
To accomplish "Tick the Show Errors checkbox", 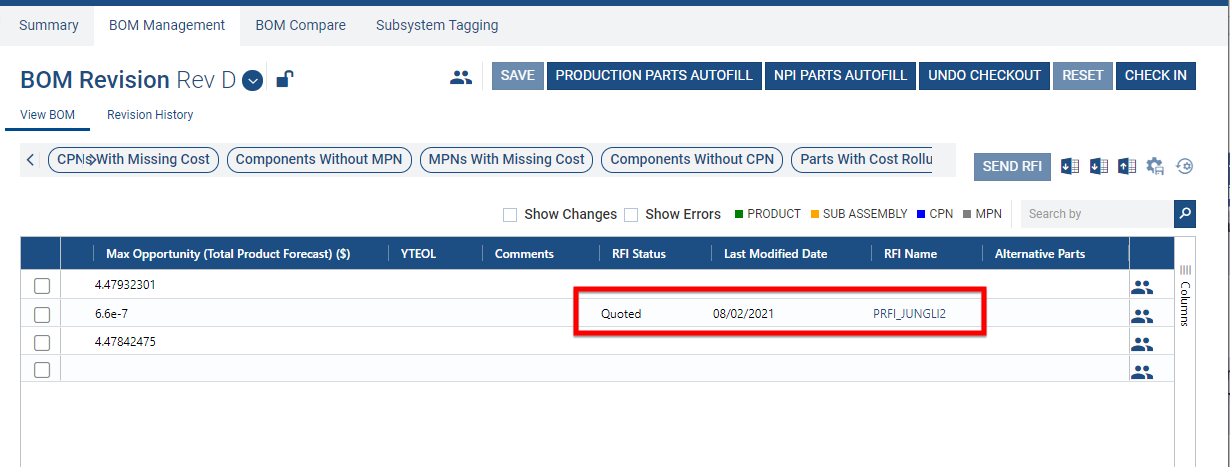I will point(631,215).
